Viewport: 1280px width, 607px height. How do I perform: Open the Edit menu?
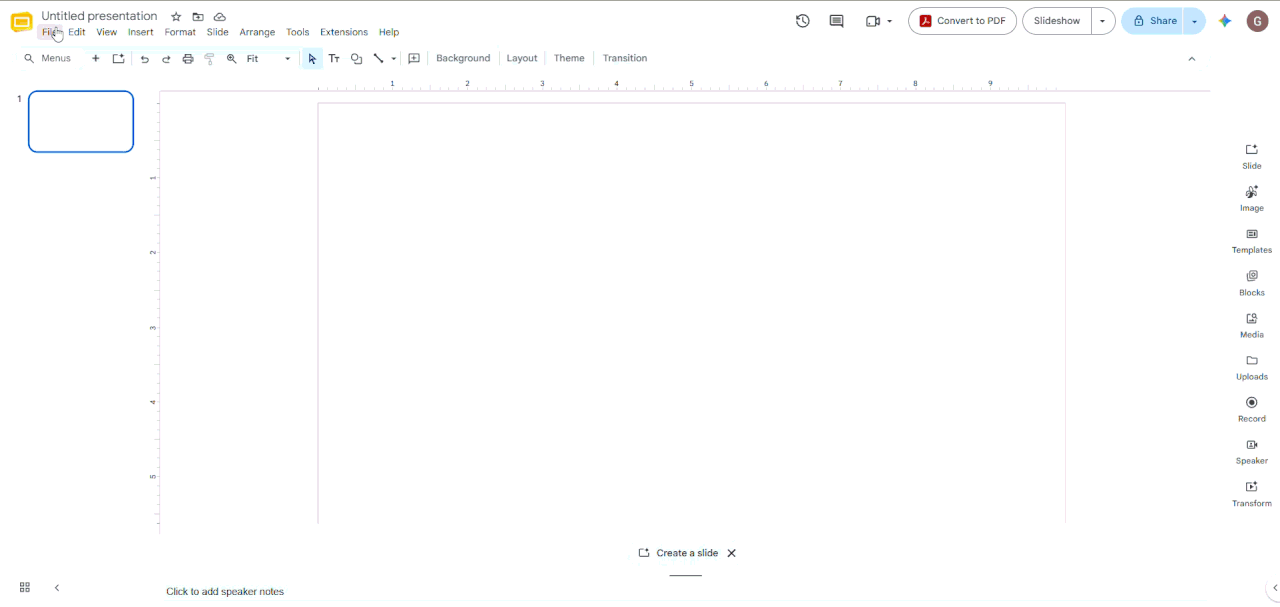pyautogui.click(x=77, y=32)
